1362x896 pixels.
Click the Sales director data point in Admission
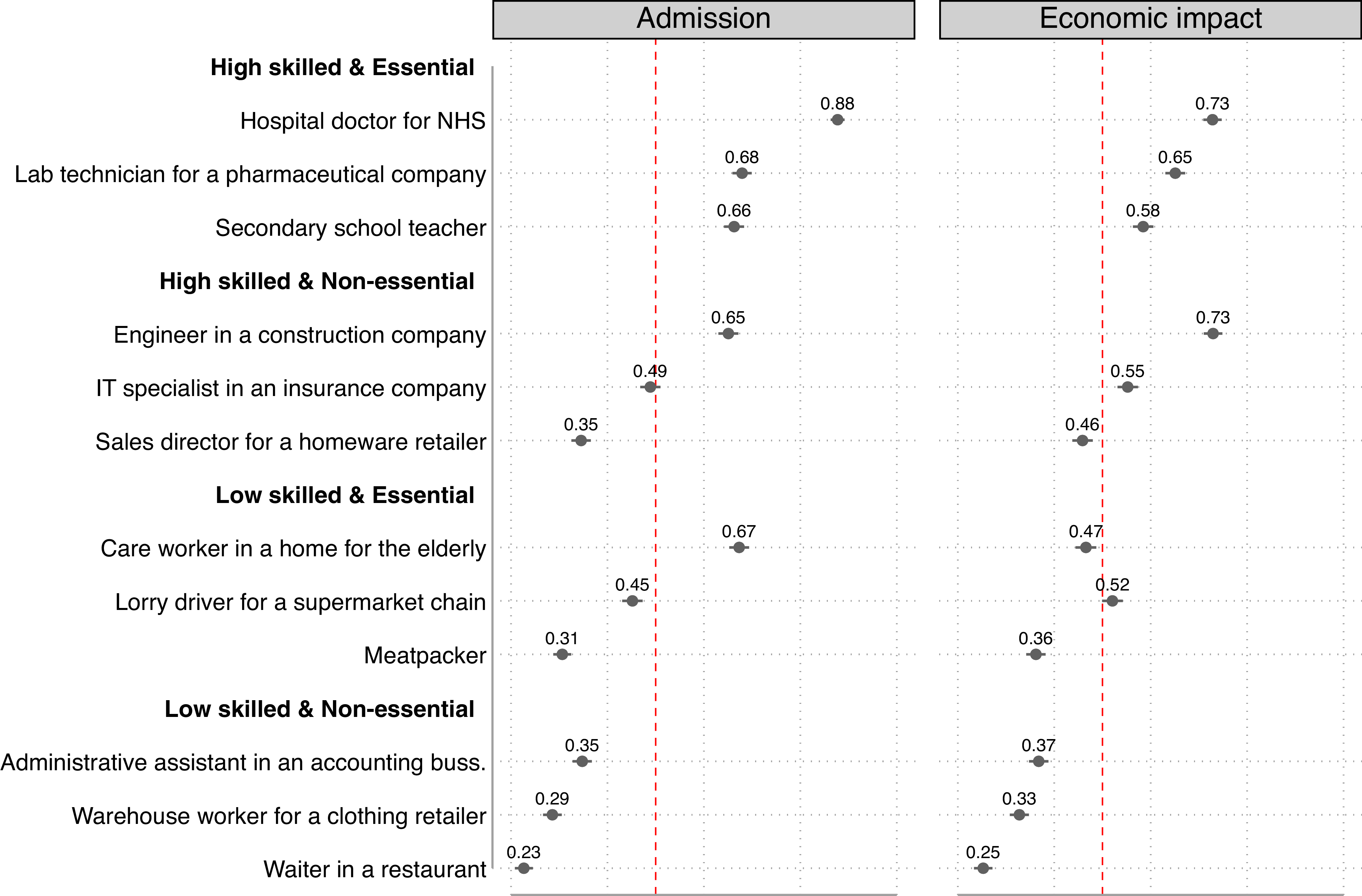coord(581,441)
